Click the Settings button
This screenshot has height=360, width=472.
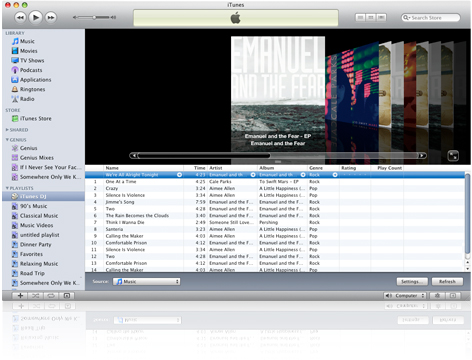[413, 282]
